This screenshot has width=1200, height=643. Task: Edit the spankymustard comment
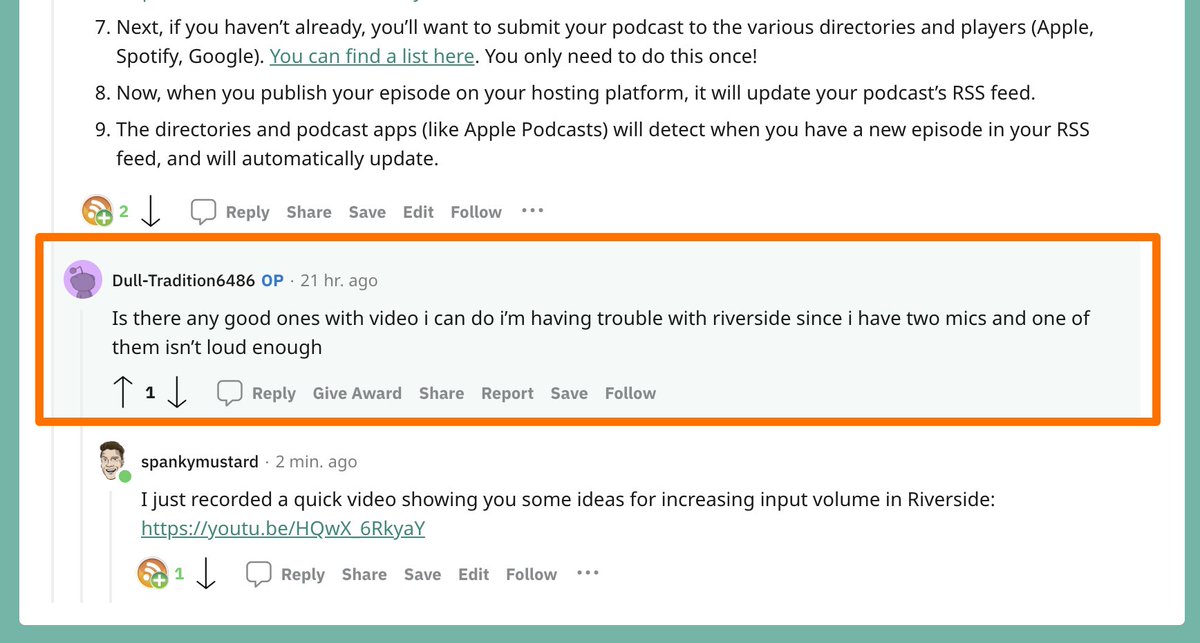click(x=474, y=574)
